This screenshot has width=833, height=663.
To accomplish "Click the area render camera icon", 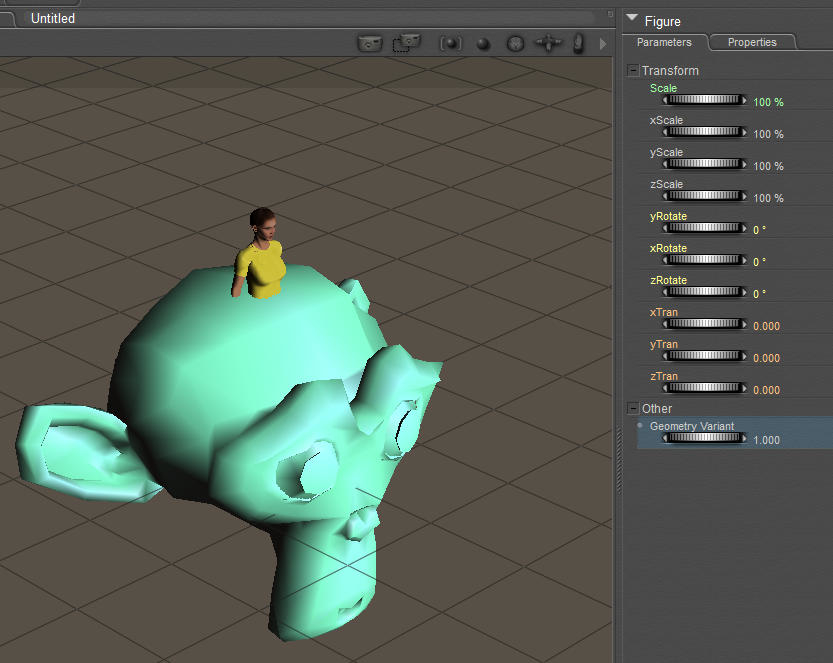I will click(x=406, y=43).
